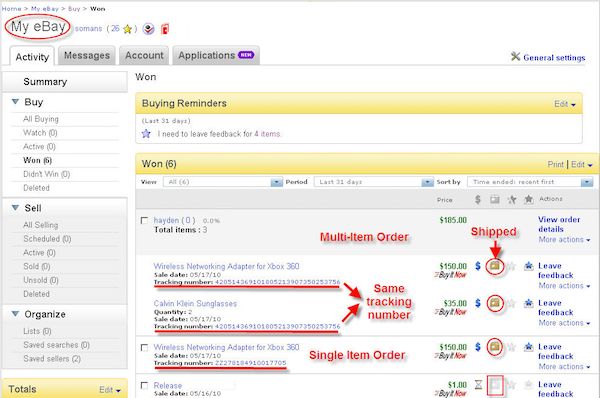Click paid dollar icon for first Wireless Adapter
This screenshot has height=398, width=600.
pyautogui.click(x=478, y=266)
